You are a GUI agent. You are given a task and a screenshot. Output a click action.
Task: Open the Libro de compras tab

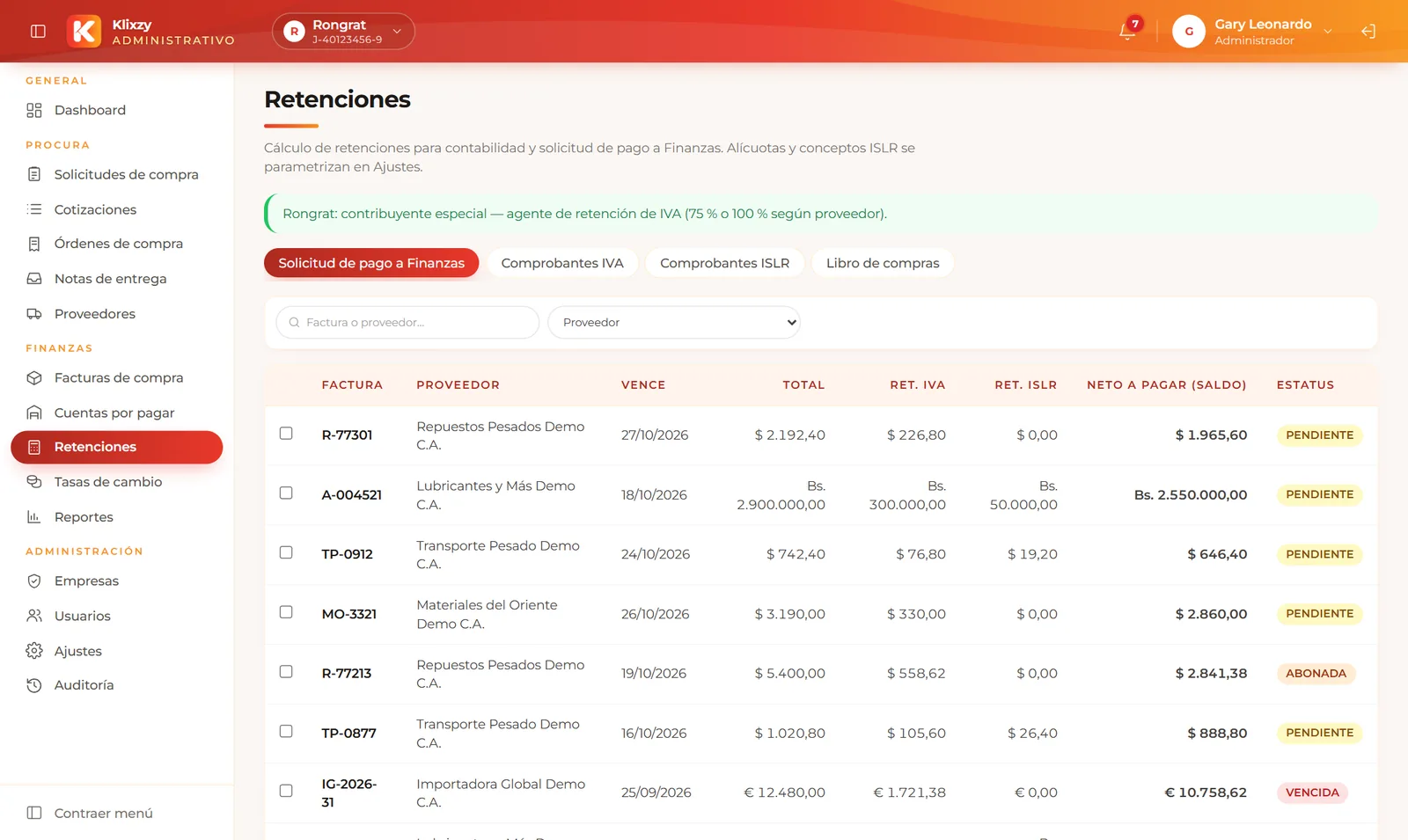[x=883, y=263]
